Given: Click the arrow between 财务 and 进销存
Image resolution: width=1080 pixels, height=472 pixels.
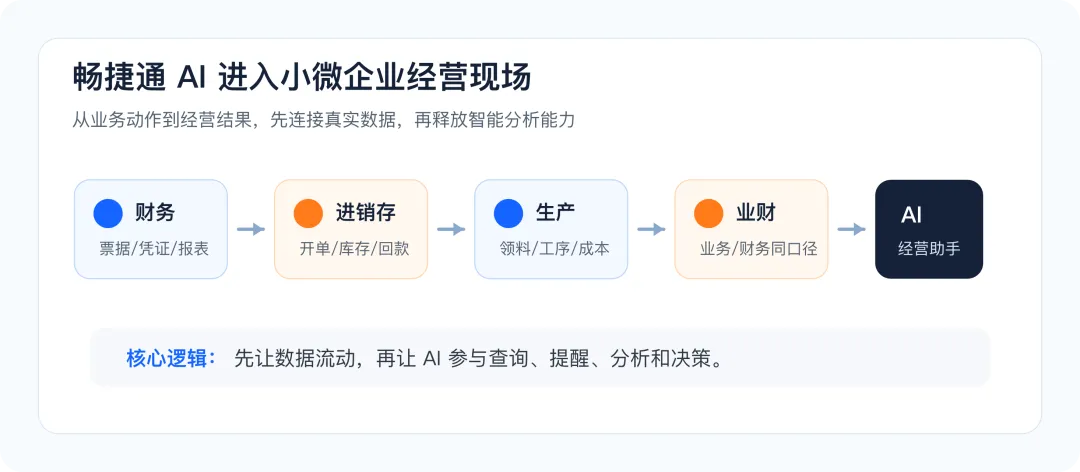Looking at the screenshot, I should (x=251, y=229).
